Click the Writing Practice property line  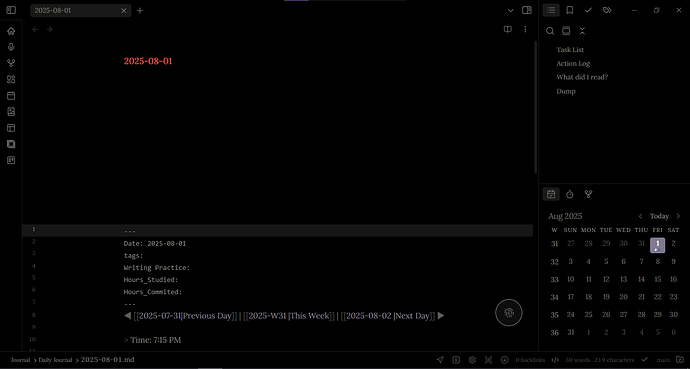157,267
